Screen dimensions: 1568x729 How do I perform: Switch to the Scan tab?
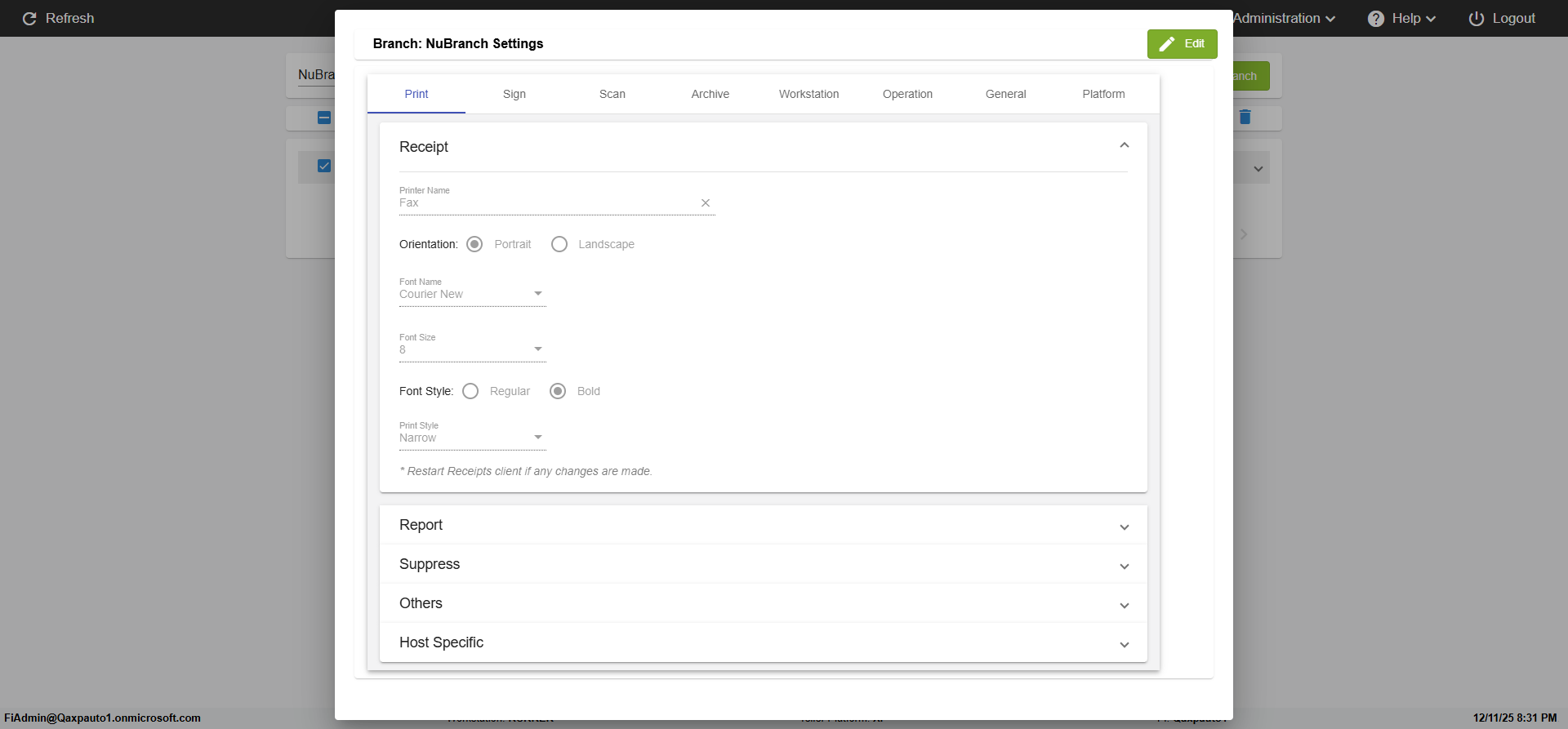612,94
